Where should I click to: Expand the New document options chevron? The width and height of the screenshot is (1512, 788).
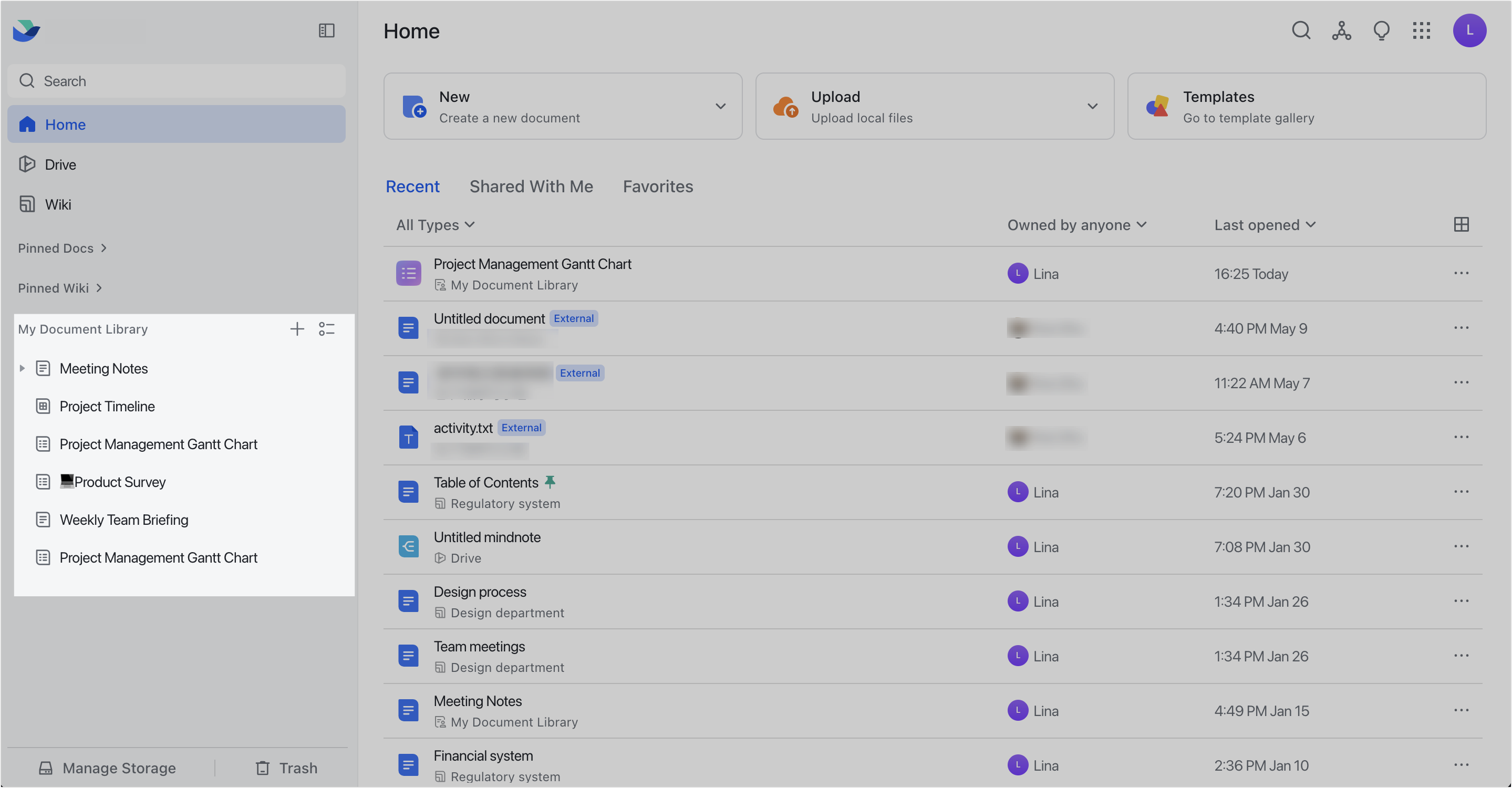coord(721,106)
